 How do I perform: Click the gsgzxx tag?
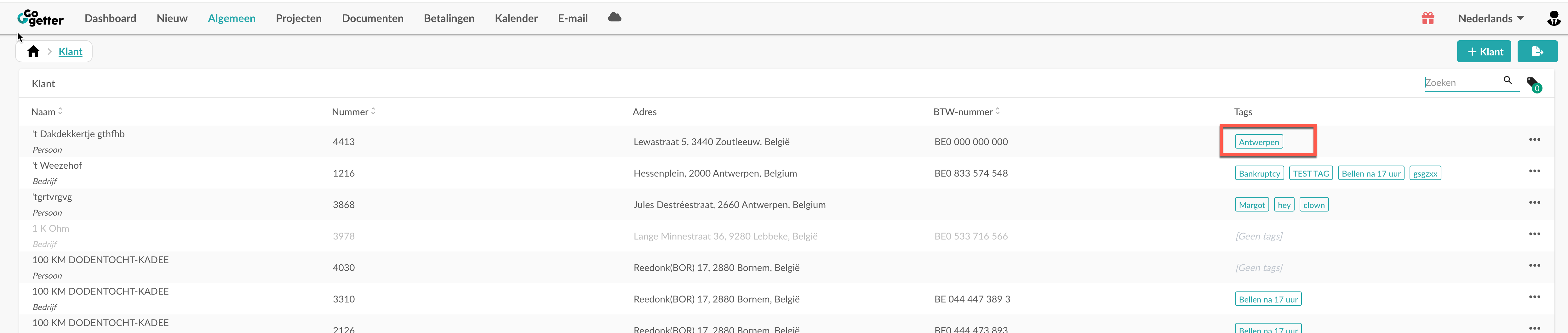tap(1425, 173)
